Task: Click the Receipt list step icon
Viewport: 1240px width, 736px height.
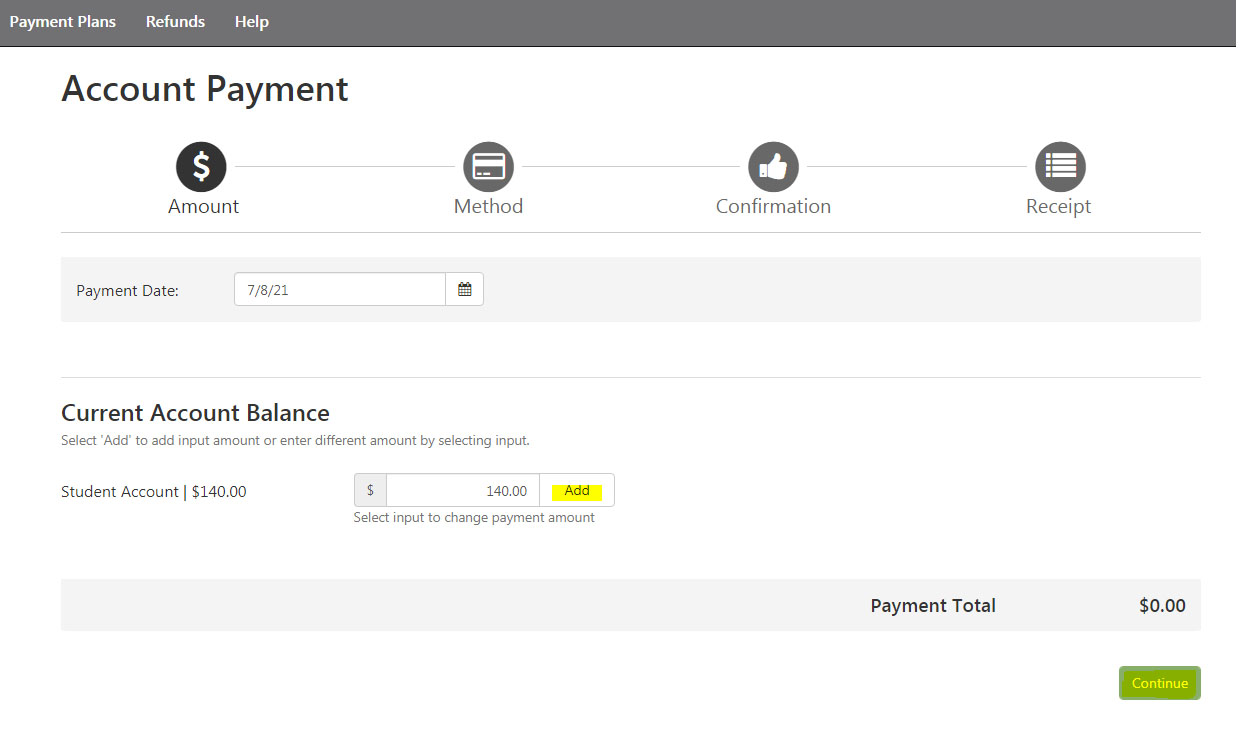Action: coord(1059,167)
